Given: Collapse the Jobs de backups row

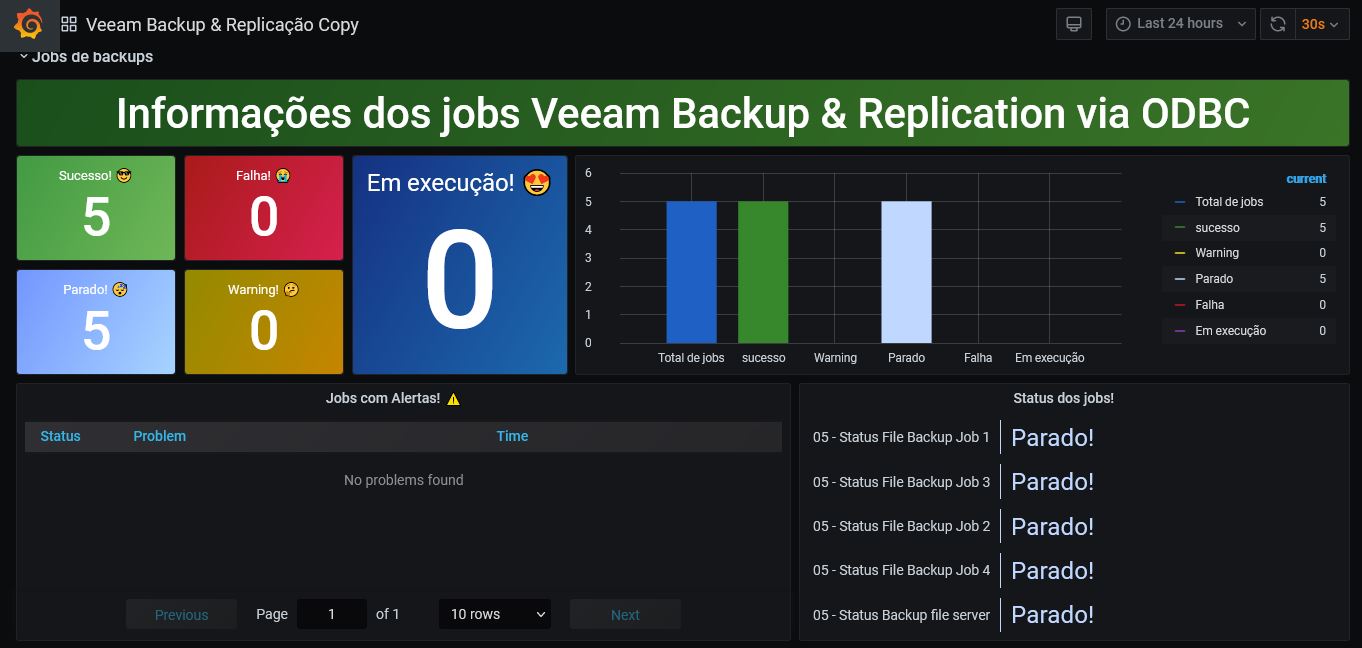Looking at the screenshot, I should click(24, 57).
